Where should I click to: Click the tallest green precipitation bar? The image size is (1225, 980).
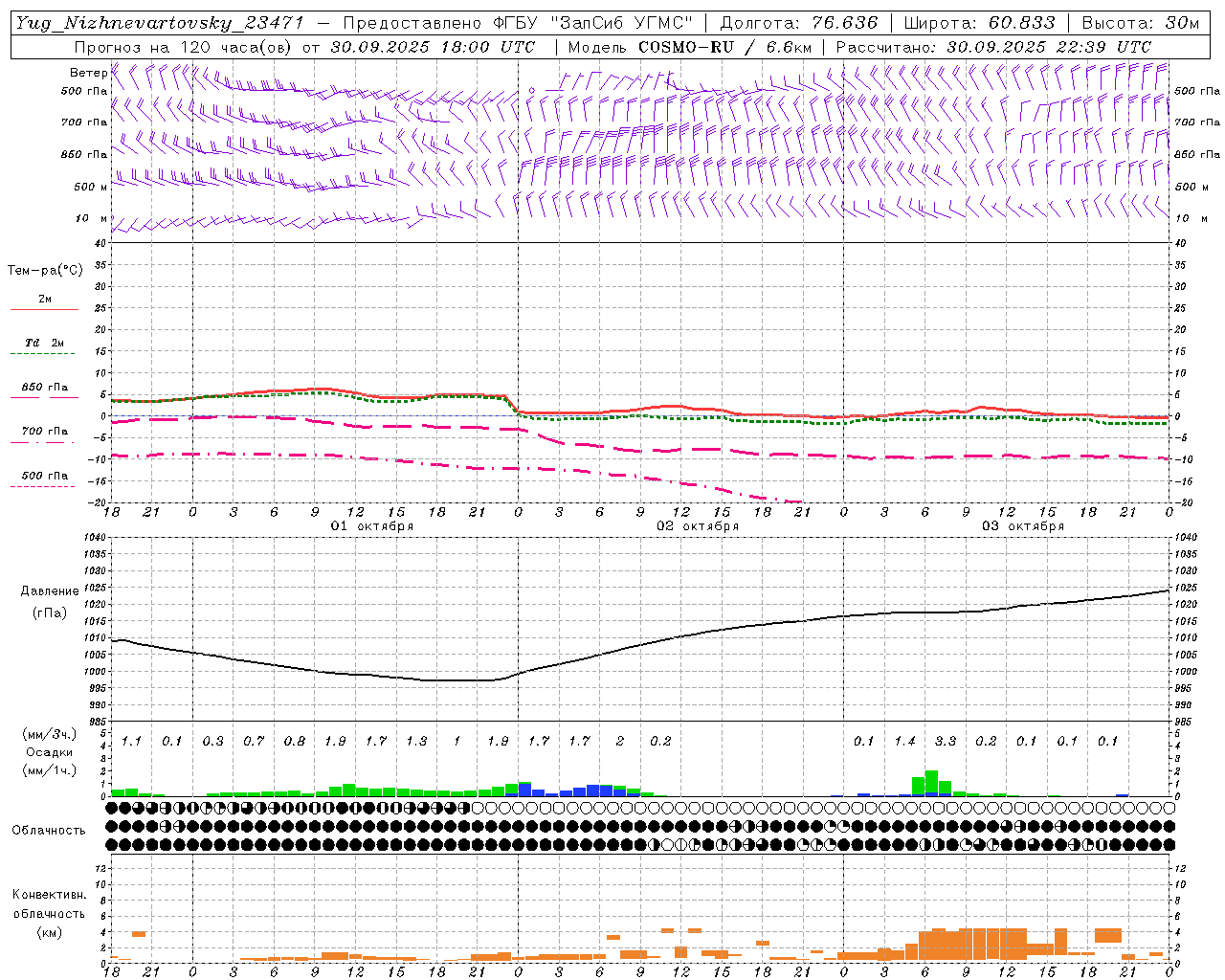pyautogui.click(x=931, y=782)
